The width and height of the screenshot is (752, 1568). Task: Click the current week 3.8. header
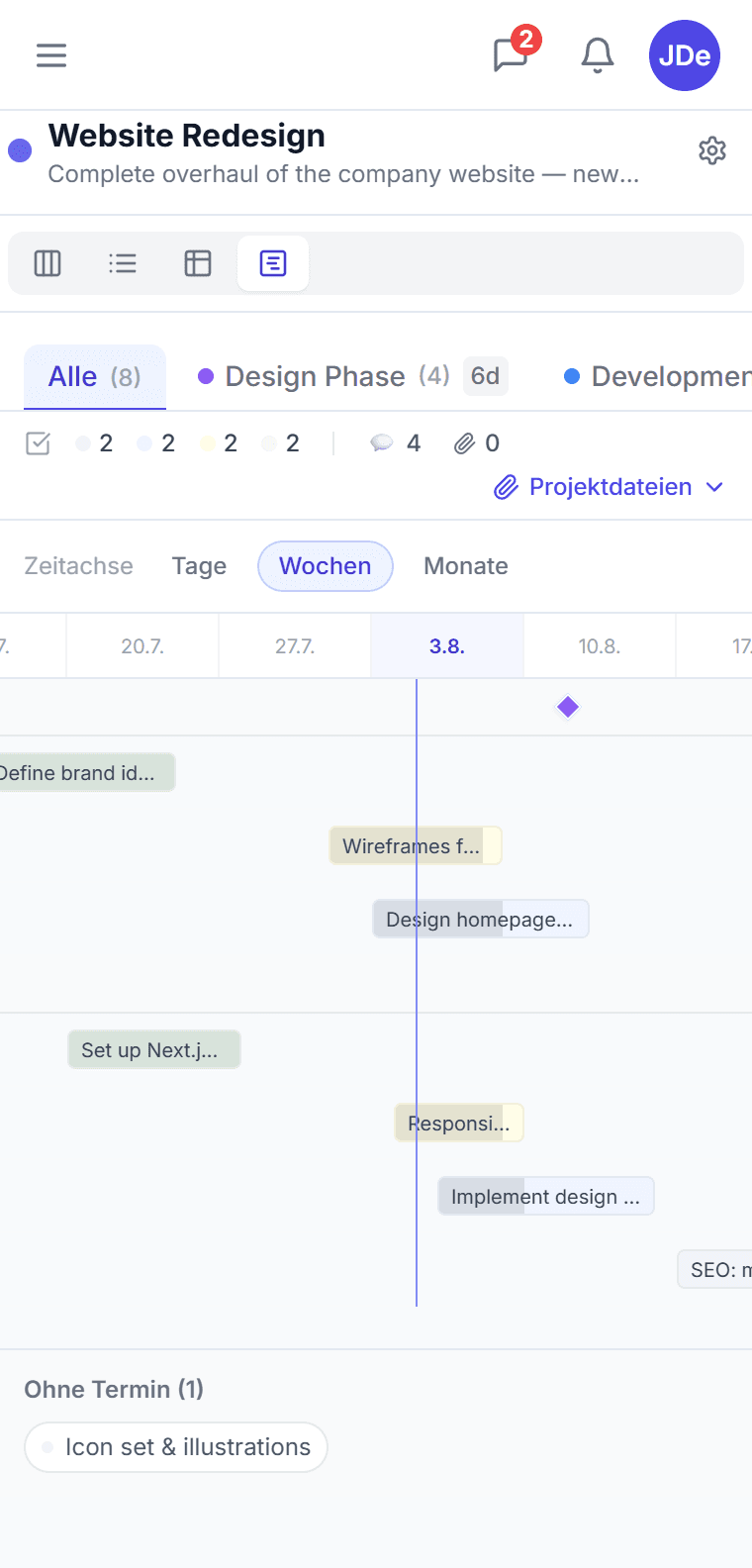447,646
